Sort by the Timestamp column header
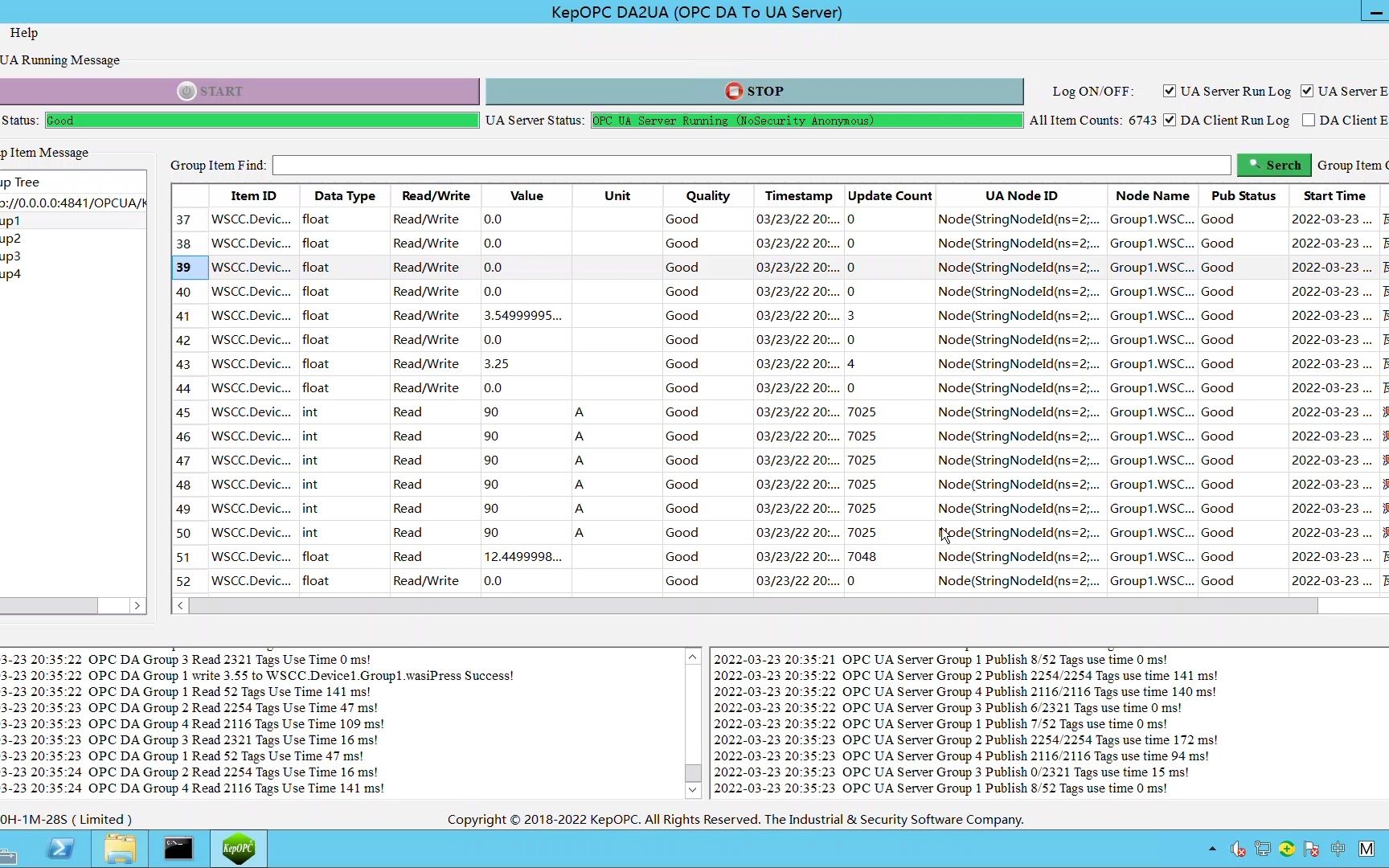The height and width of the screenshot is (868, 1389). click(799, 195)
